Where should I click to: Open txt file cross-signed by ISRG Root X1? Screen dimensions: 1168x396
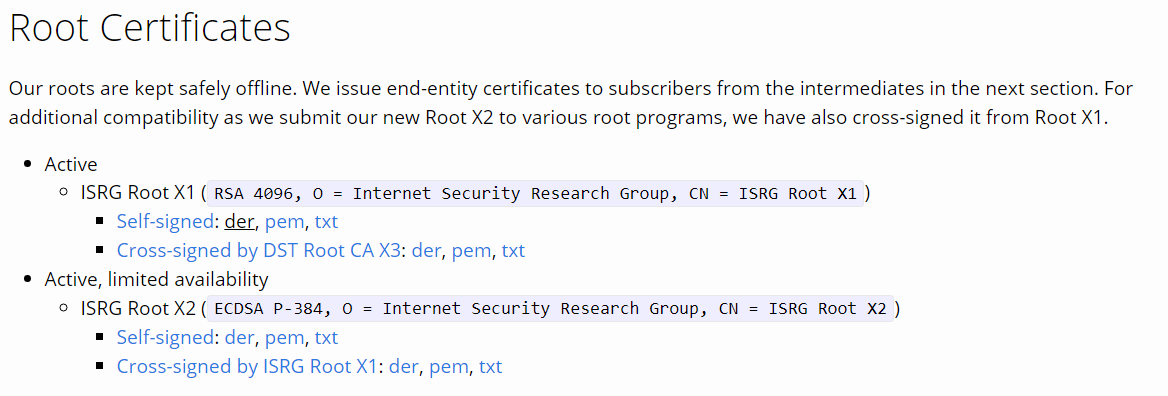pyautogui.click(x=491, y=367)
